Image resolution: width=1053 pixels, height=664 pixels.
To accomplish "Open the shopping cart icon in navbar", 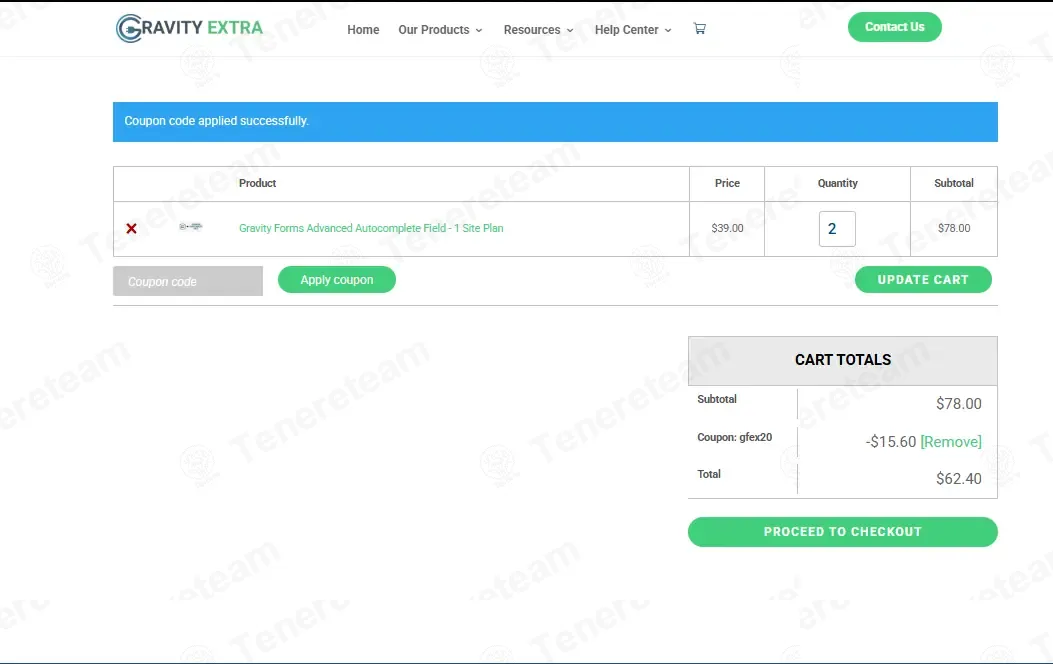I will tap(699, 29).
